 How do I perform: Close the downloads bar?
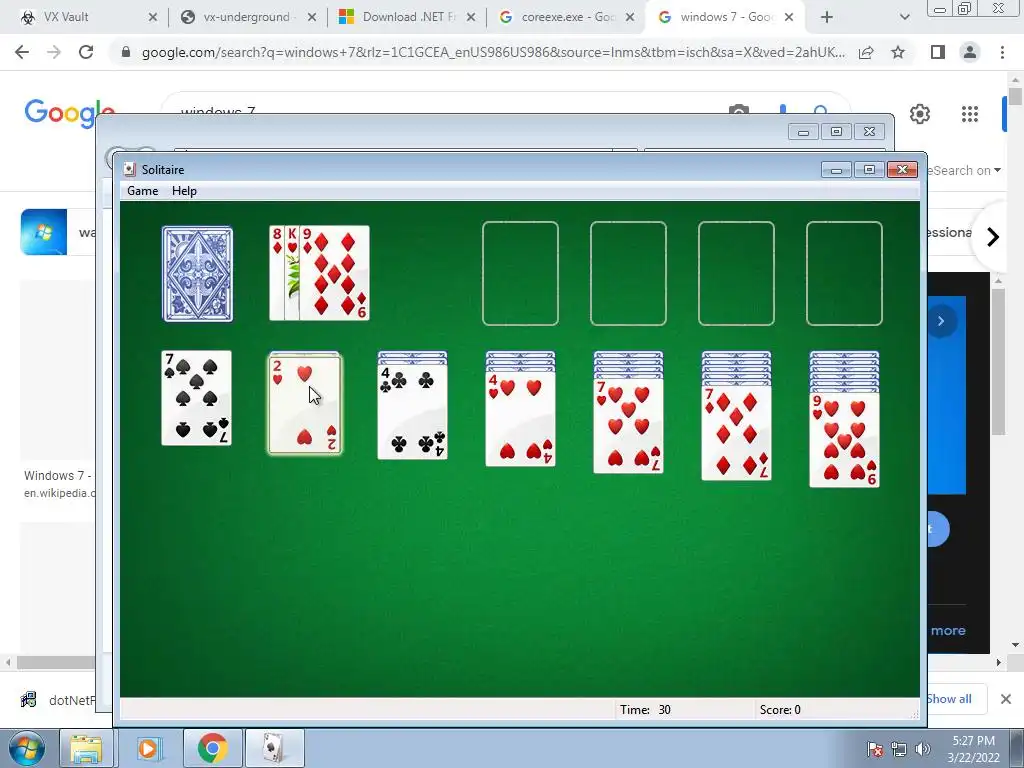(x=1006, y=699)
